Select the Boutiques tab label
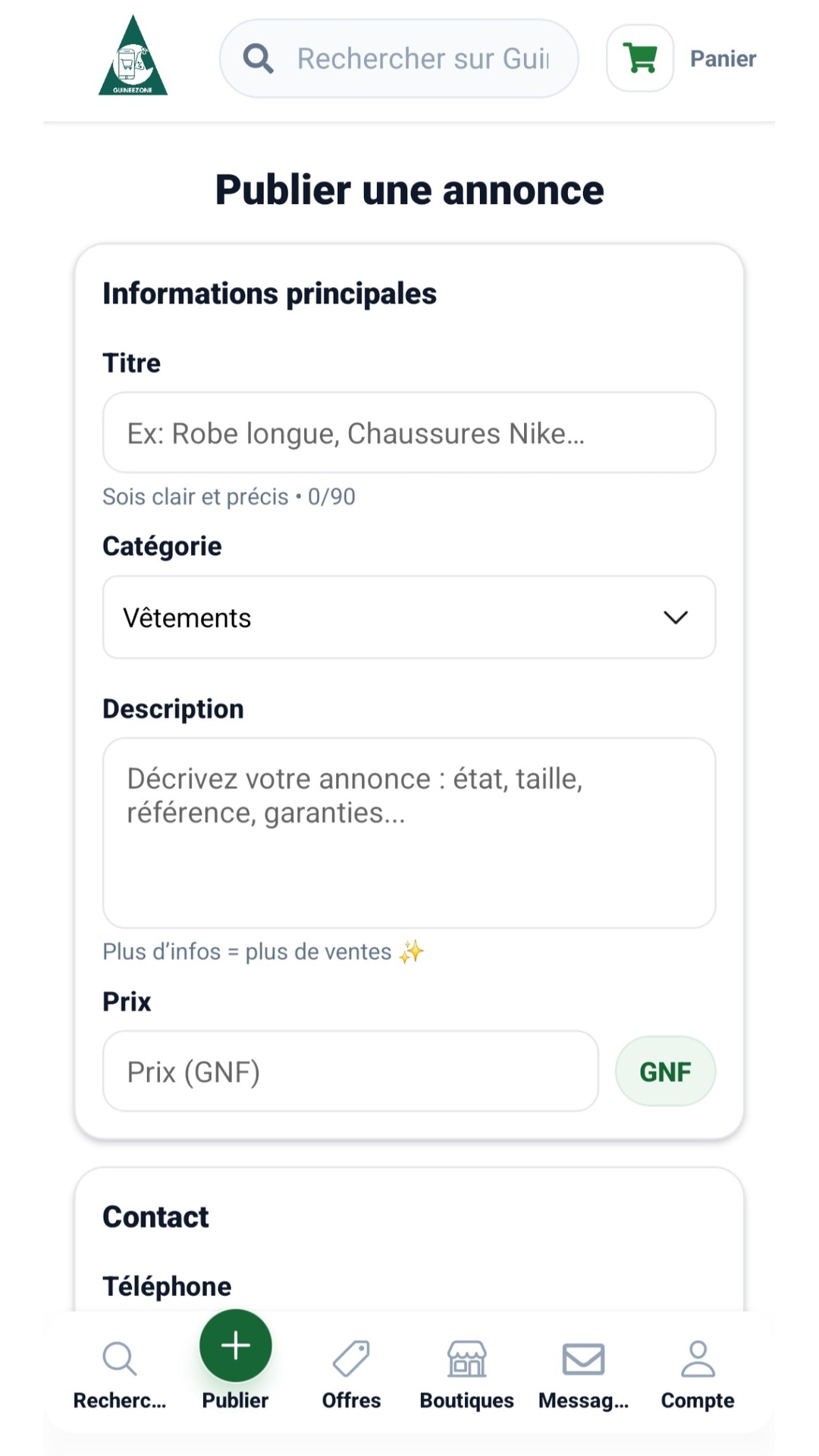 point(466,1401)
